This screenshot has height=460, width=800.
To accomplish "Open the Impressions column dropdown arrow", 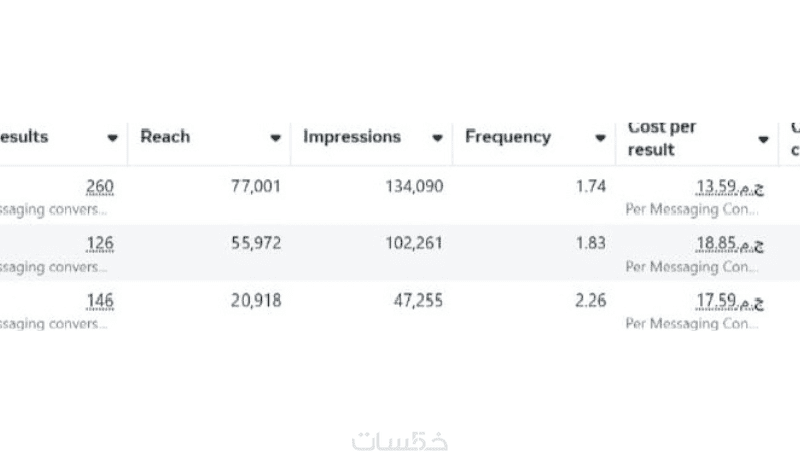I will (437, 138).
